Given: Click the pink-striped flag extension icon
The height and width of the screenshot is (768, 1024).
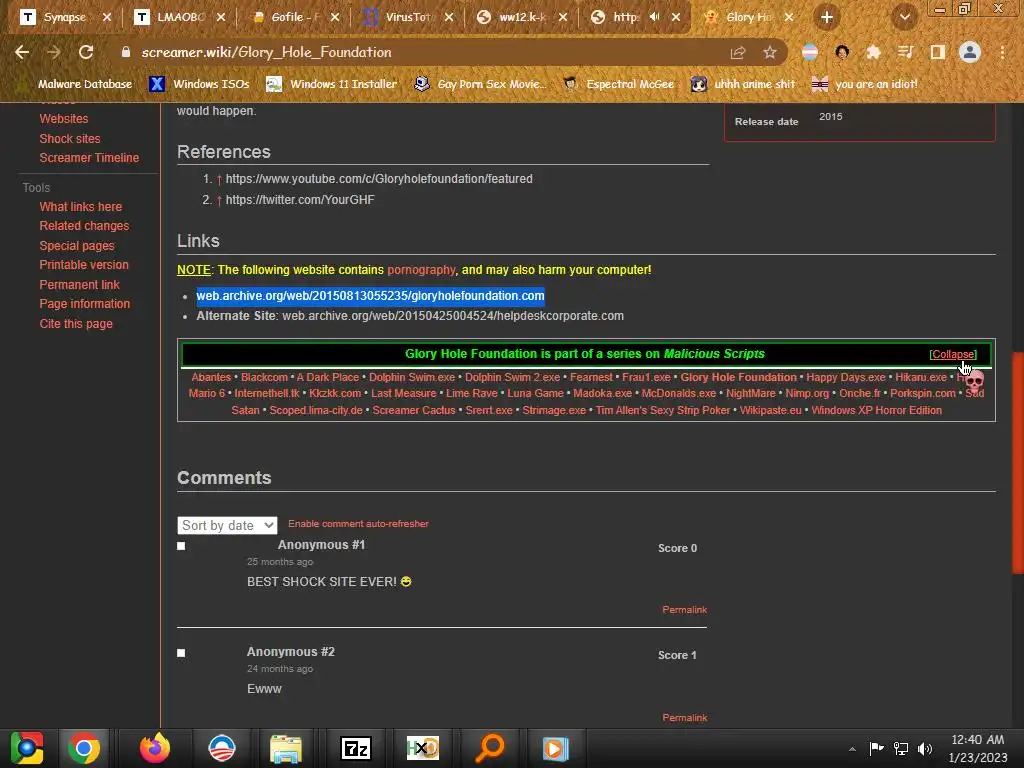Looking at the screenshot, I should [x=810, y=52].
